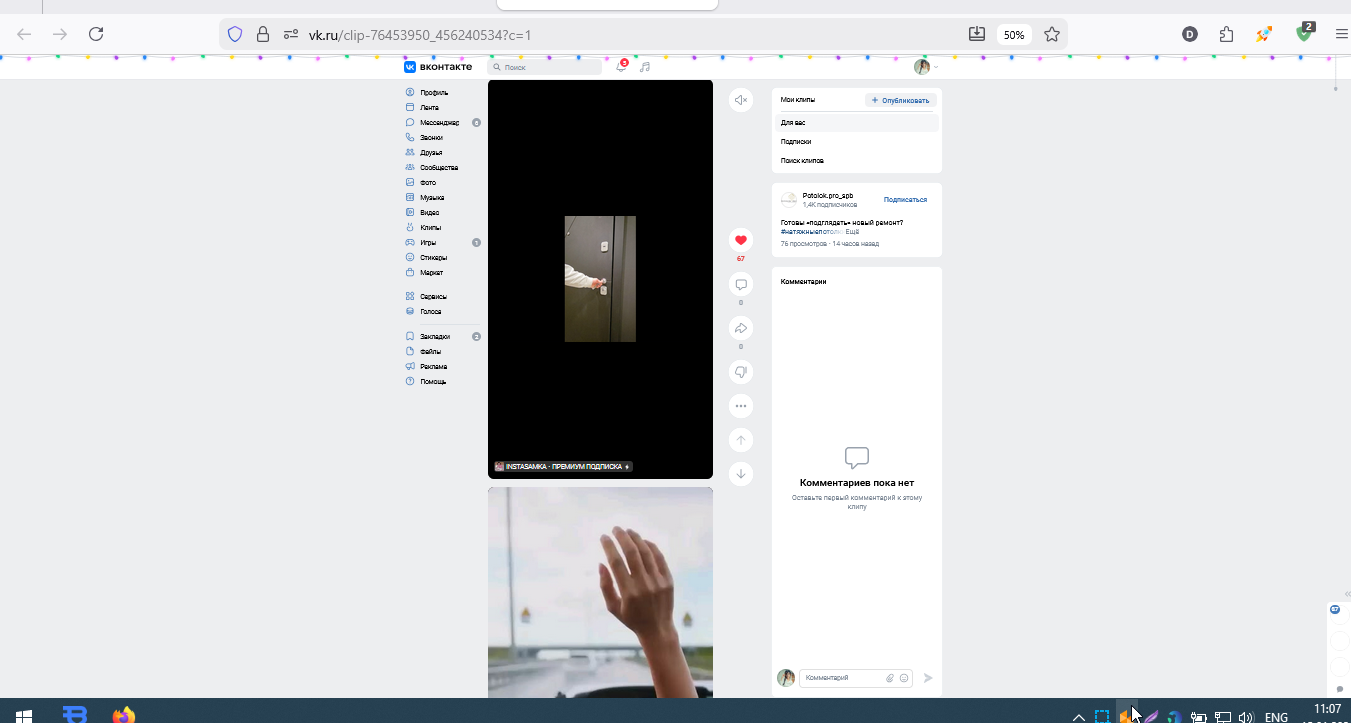Open Firefox from the taskbar

123,715
